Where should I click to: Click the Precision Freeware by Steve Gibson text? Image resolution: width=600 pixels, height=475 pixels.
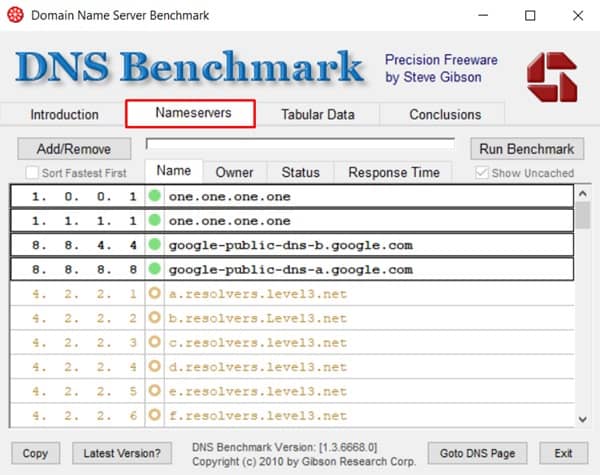[x=441, y=69]
